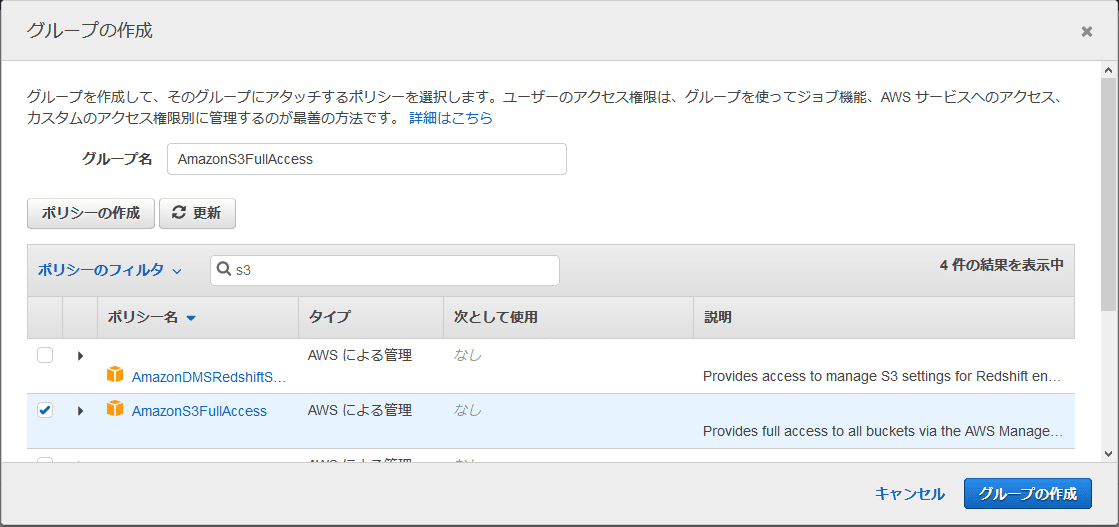This screenshot has height=527, width=1119.
Task: Click the AmazonDMSRedshiftS3 policy box icon
Action: pos(114,375)
